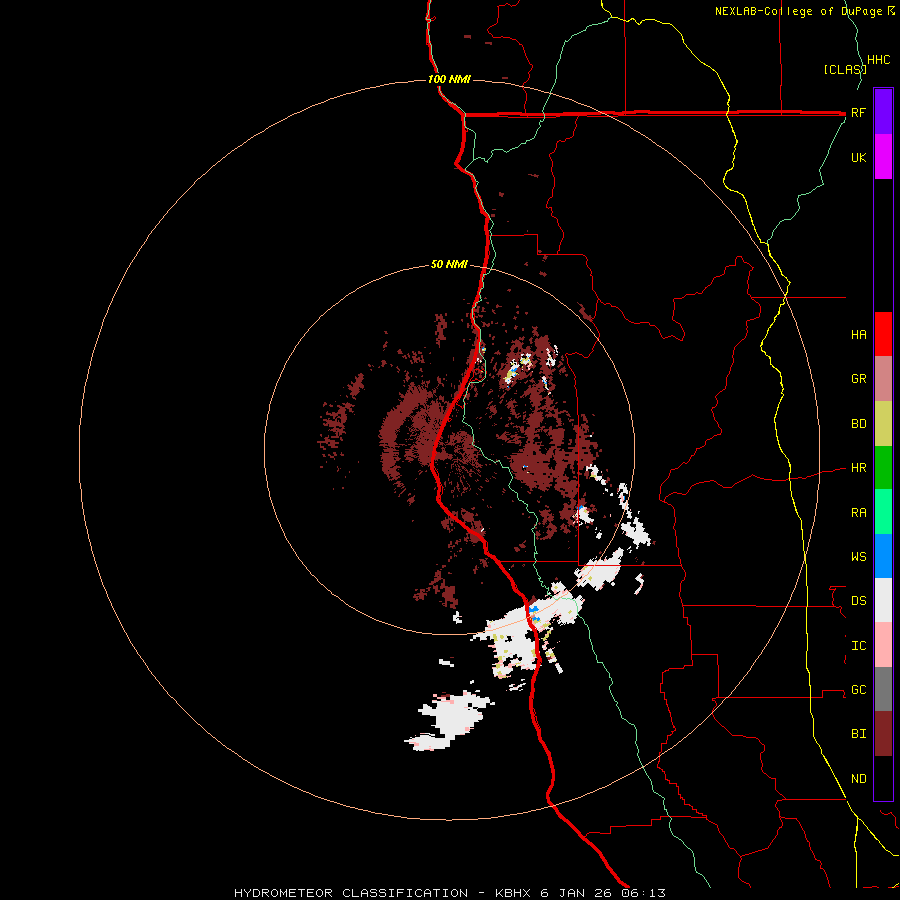The width and height of the screenshot is (900, 900).
Task: Click the 50 NMI range ring label
Action: pyautogui.click(x=449, y=264)
